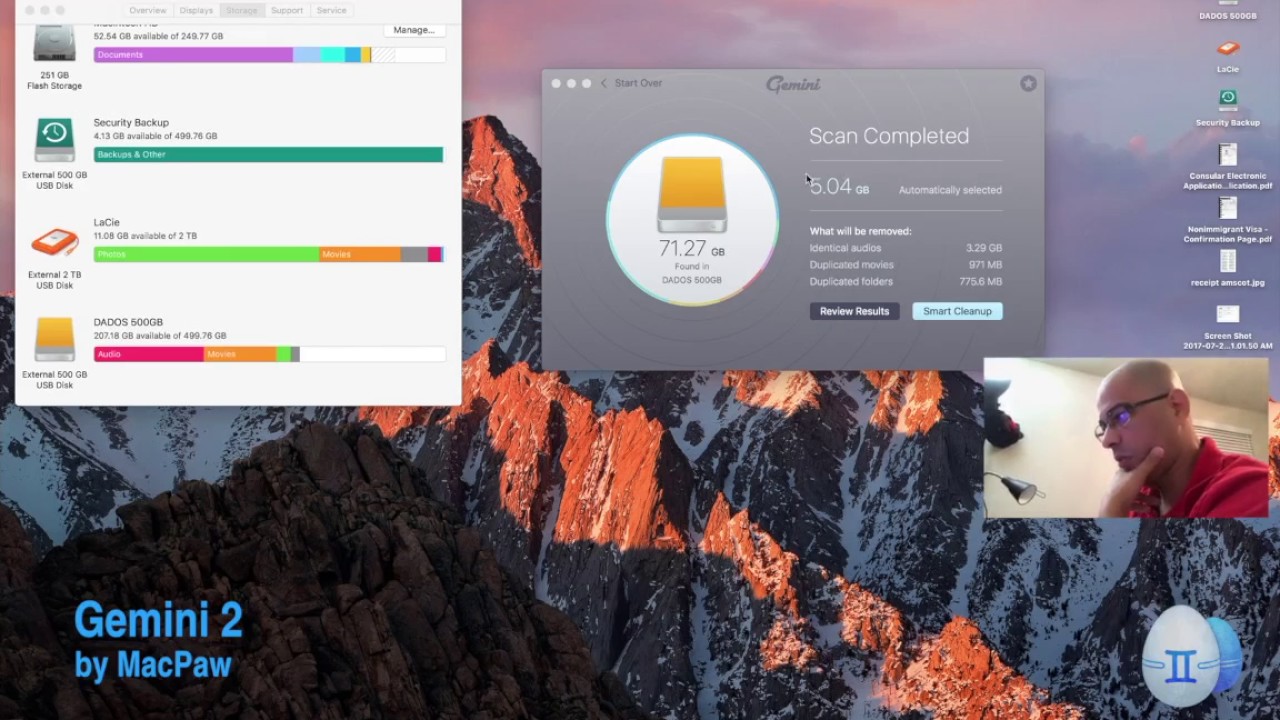Click '207.18 GB available of 499.76 GB' text
This screenshot has width=1280, height=720.
160,336
